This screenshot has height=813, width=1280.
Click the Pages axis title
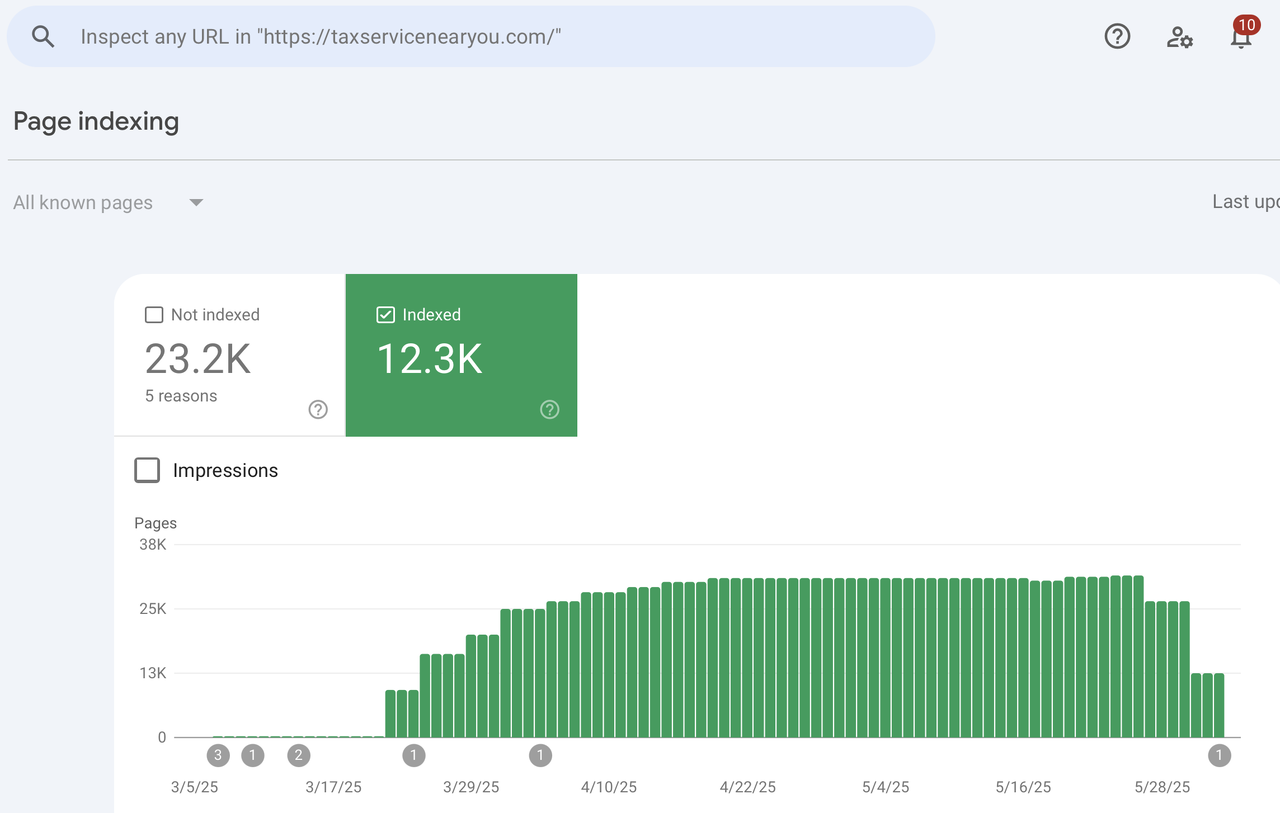point(156,523)
